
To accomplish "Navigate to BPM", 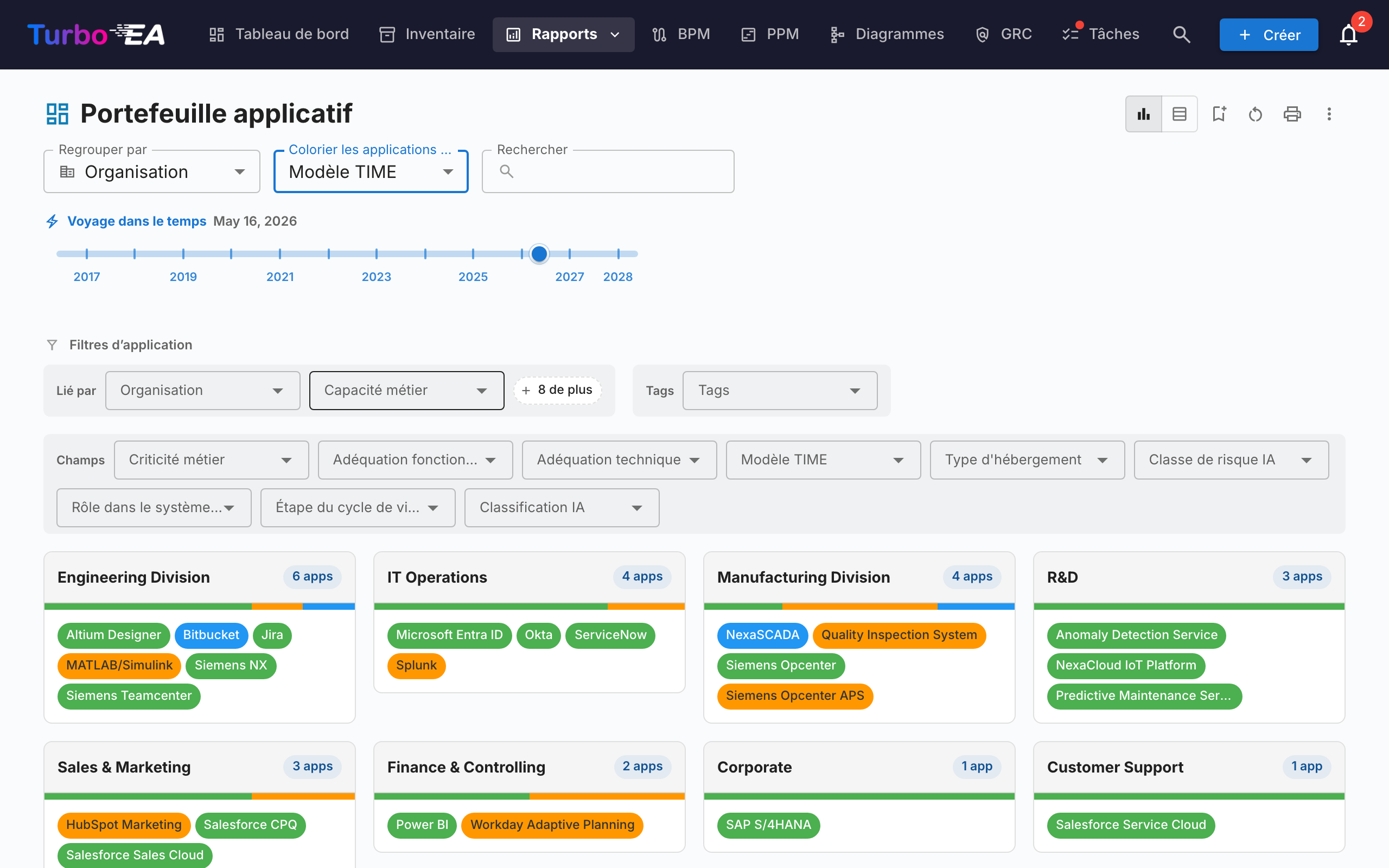I will point(681,34).
